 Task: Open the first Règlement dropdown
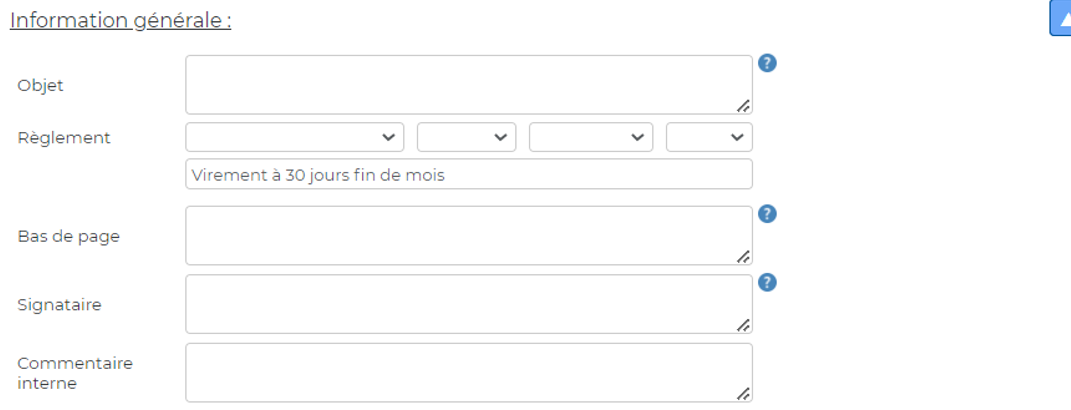(294, 137)
